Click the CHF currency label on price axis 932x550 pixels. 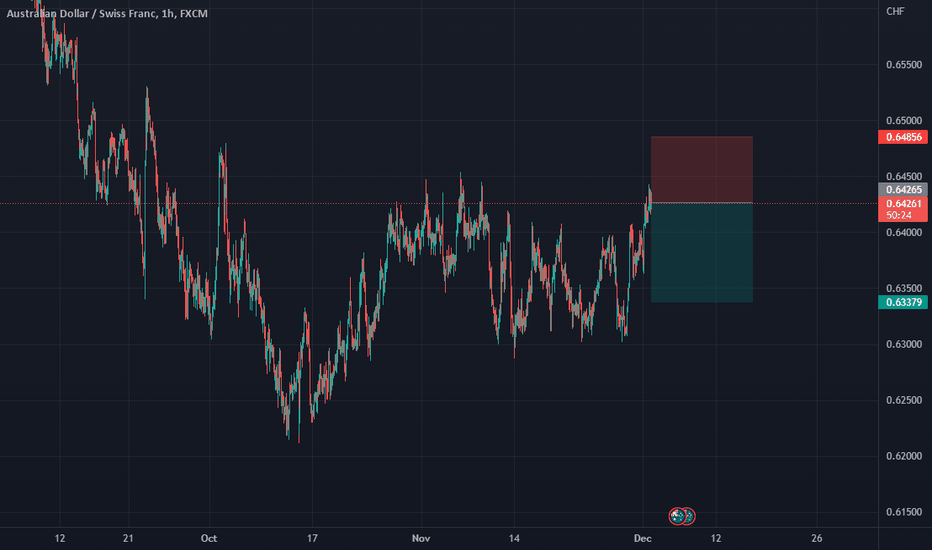point(895,11)
